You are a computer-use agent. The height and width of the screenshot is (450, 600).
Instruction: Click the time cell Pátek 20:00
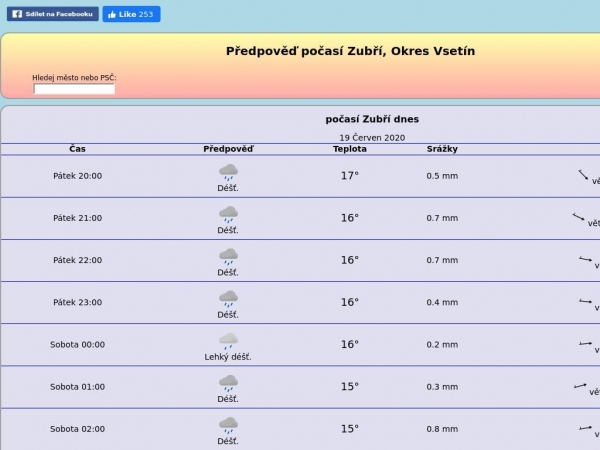click(x=77, y=176)
